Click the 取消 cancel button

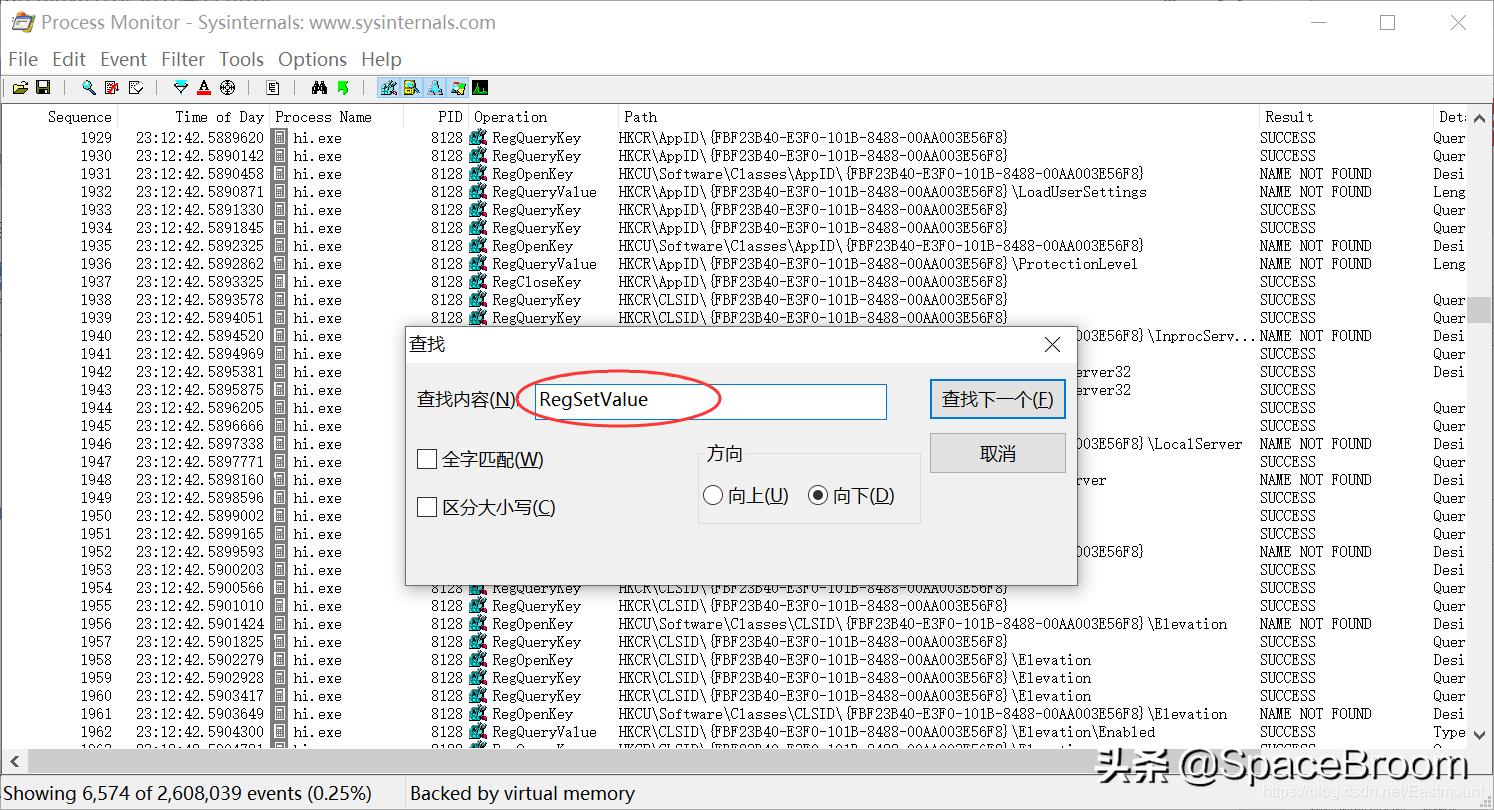[998, 453]
